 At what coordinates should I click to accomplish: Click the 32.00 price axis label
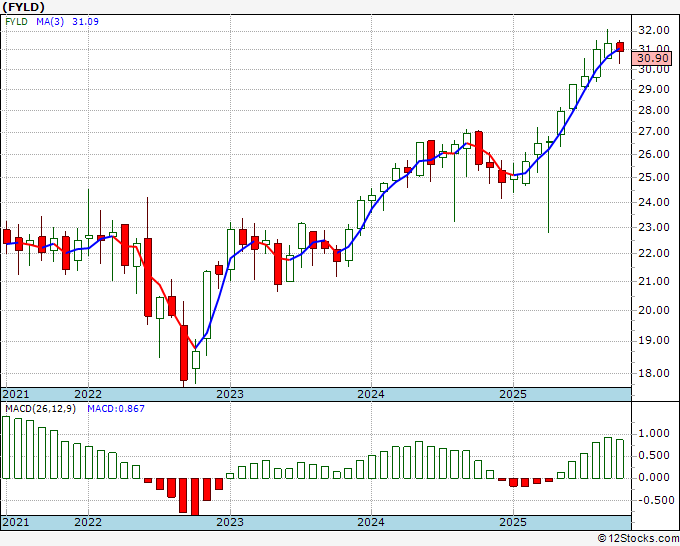coord(654,30)
